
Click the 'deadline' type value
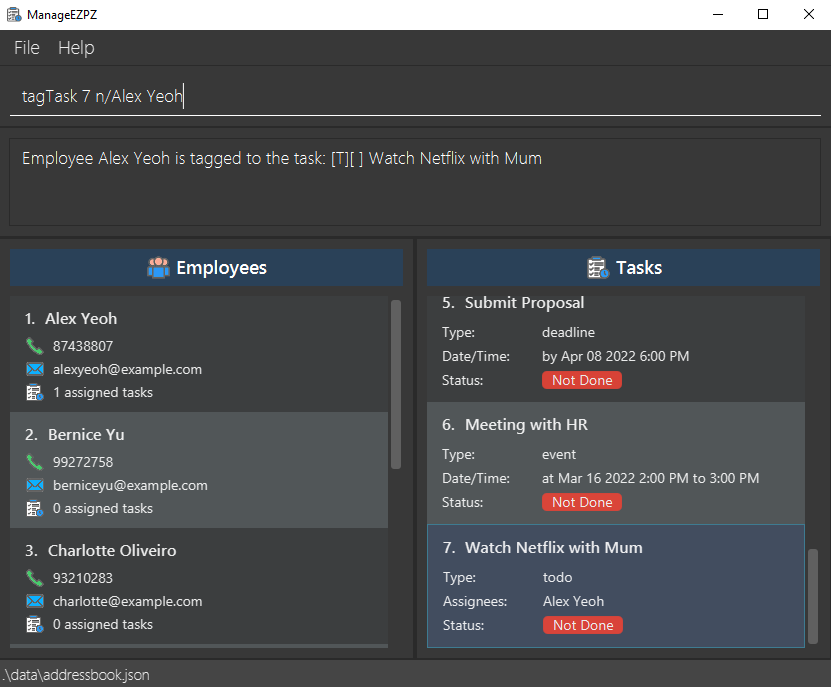tap(568, 332)
